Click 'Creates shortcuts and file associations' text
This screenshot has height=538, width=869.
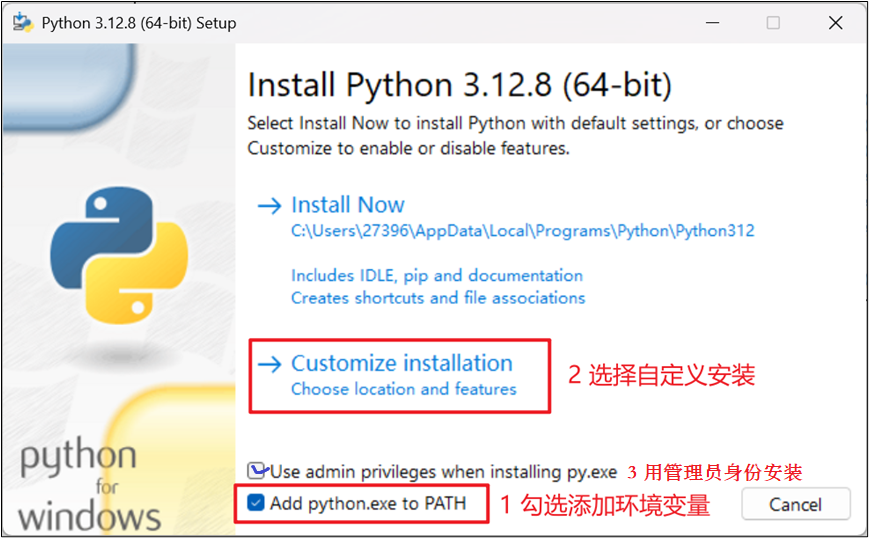[x=438, y=298]
